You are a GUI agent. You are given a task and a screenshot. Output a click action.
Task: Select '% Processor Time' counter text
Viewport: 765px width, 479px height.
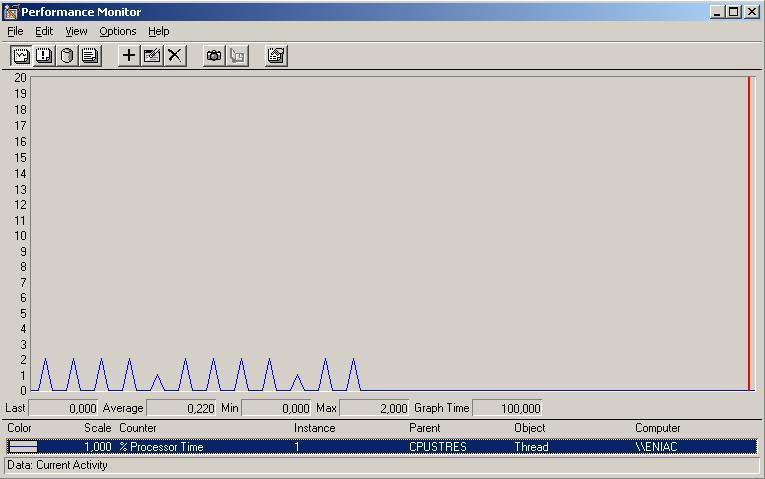[x=161, y=447]
